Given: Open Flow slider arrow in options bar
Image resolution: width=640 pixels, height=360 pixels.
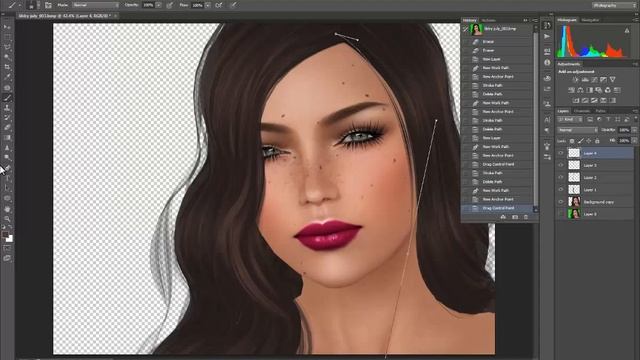Looking at the screenshot, I should tap(208, 5).
